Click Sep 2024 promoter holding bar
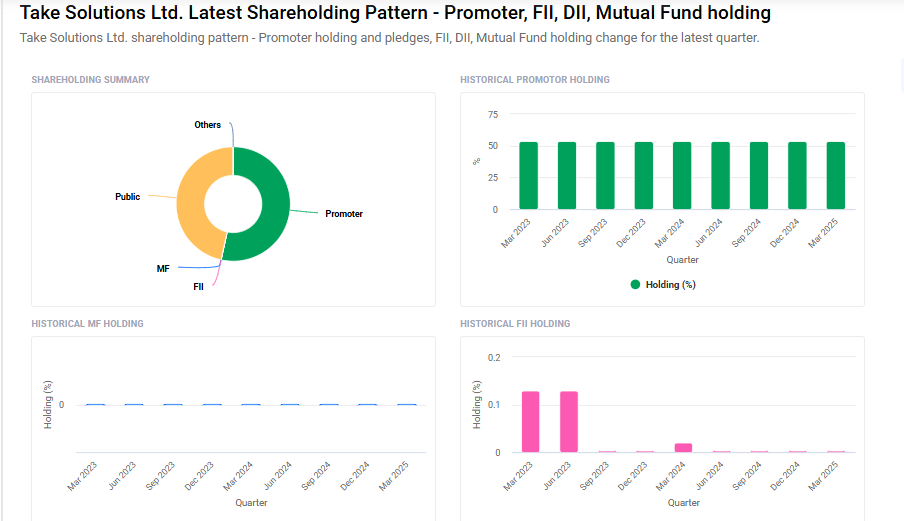This screenshot has width=904, height=521. pyautogui.click(x=759, y=176)
